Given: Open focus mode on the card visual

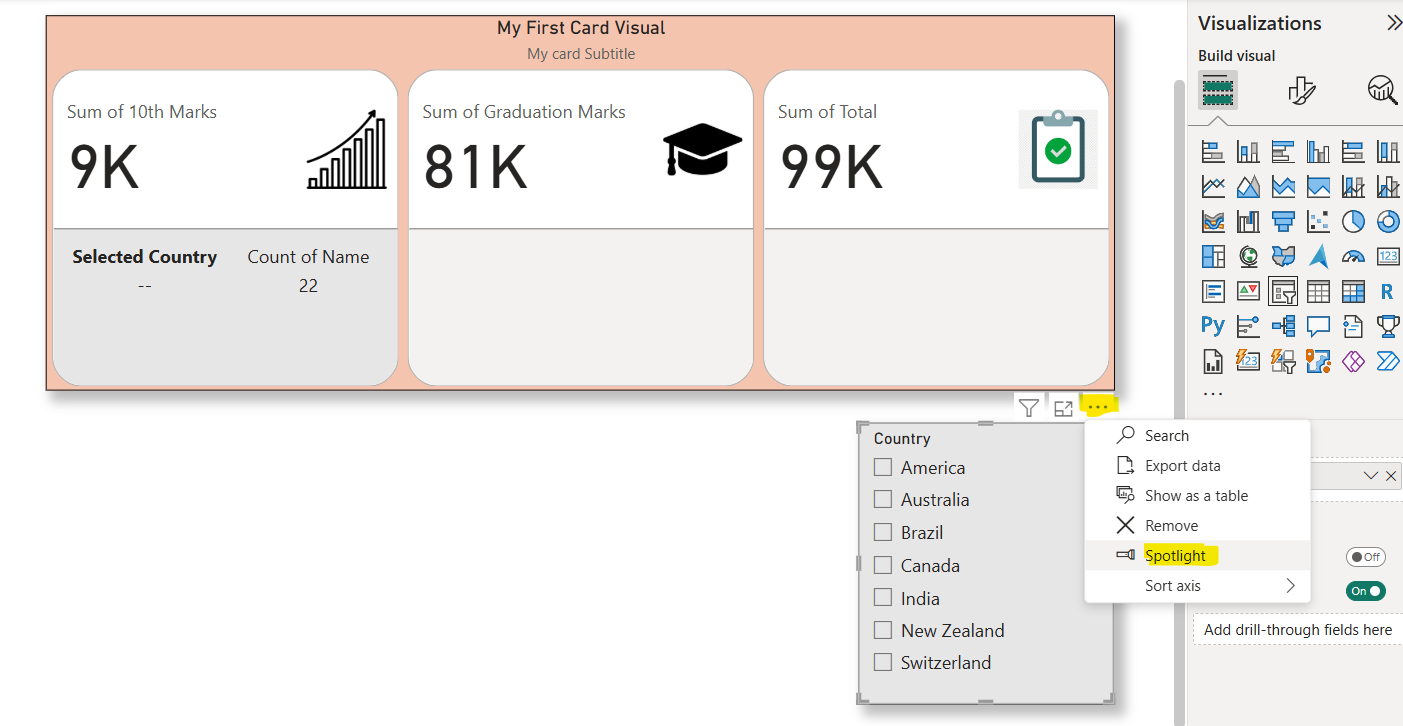Looking at the screenshot, I should click(x=1063, y=406).
